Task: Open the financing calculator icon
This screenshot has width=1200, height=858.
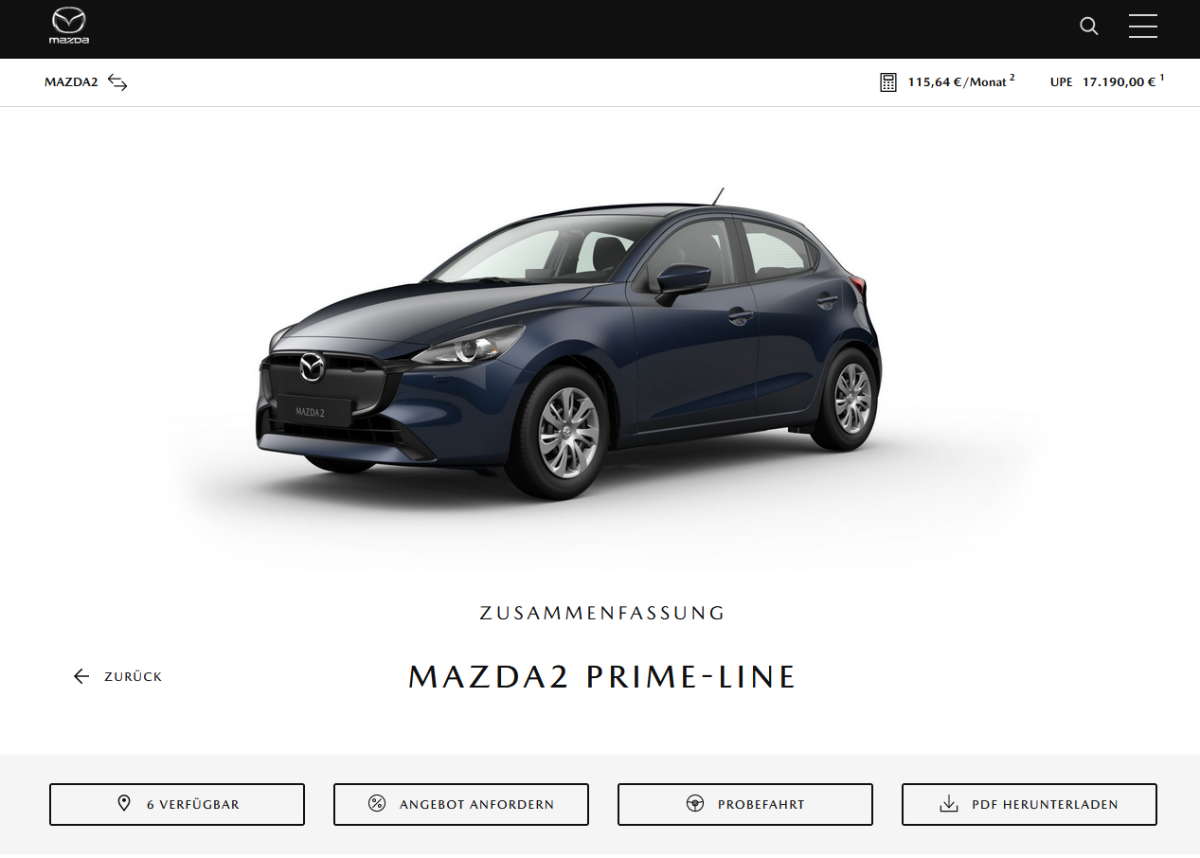Action: click(888, 82)
